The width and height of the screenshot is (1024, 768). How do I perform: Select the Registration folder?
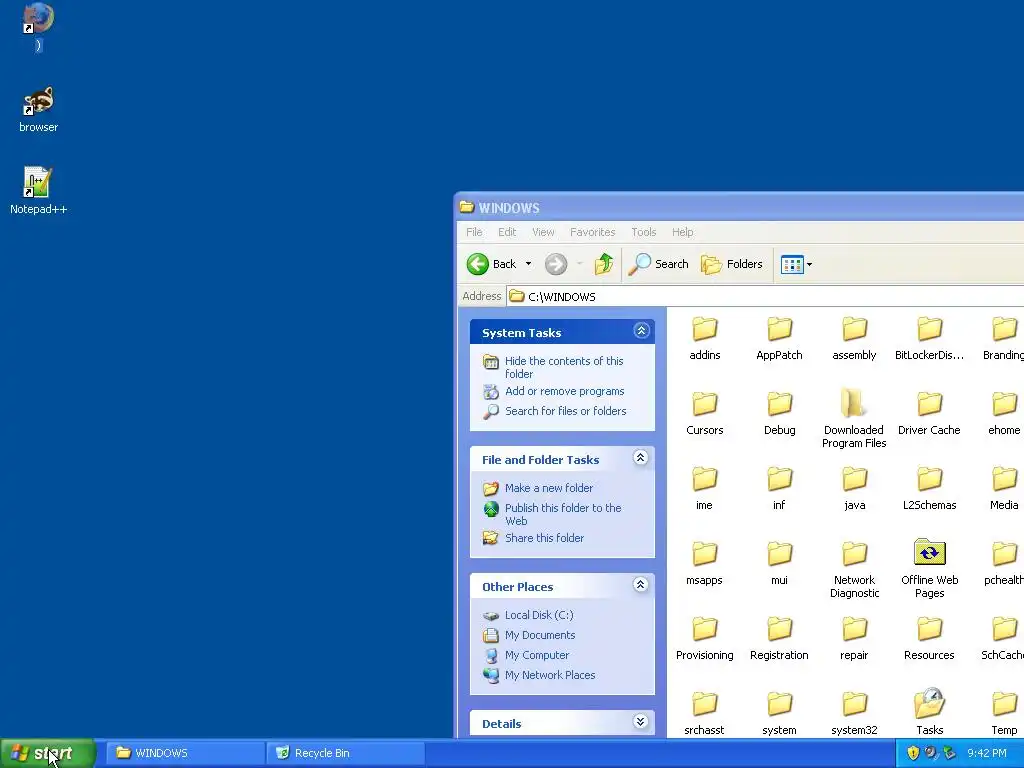(779, 639)
